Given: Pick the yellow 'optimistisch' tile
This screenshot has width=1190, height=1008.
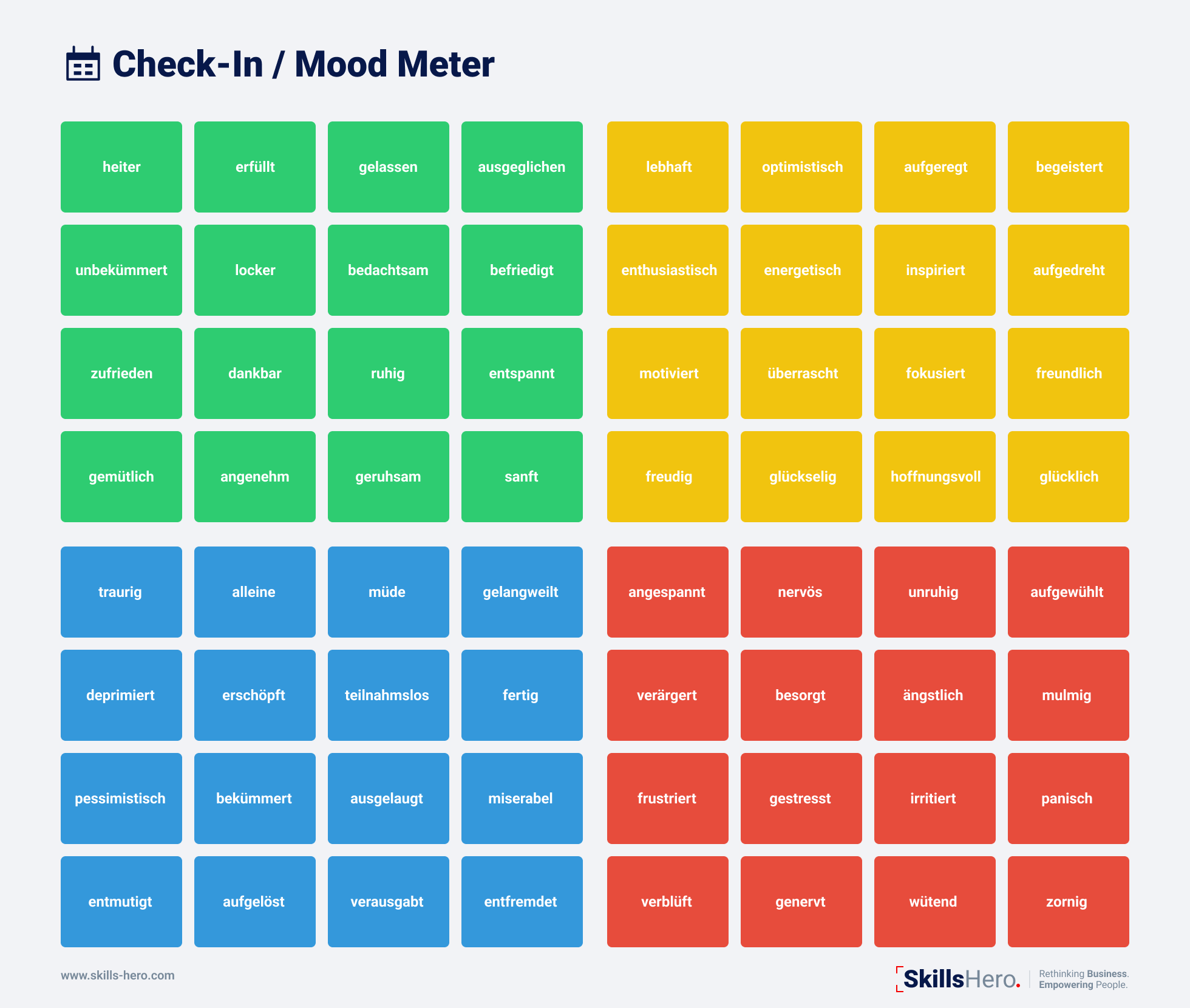Looking at the screenshot, I should [x=801, y=167].
